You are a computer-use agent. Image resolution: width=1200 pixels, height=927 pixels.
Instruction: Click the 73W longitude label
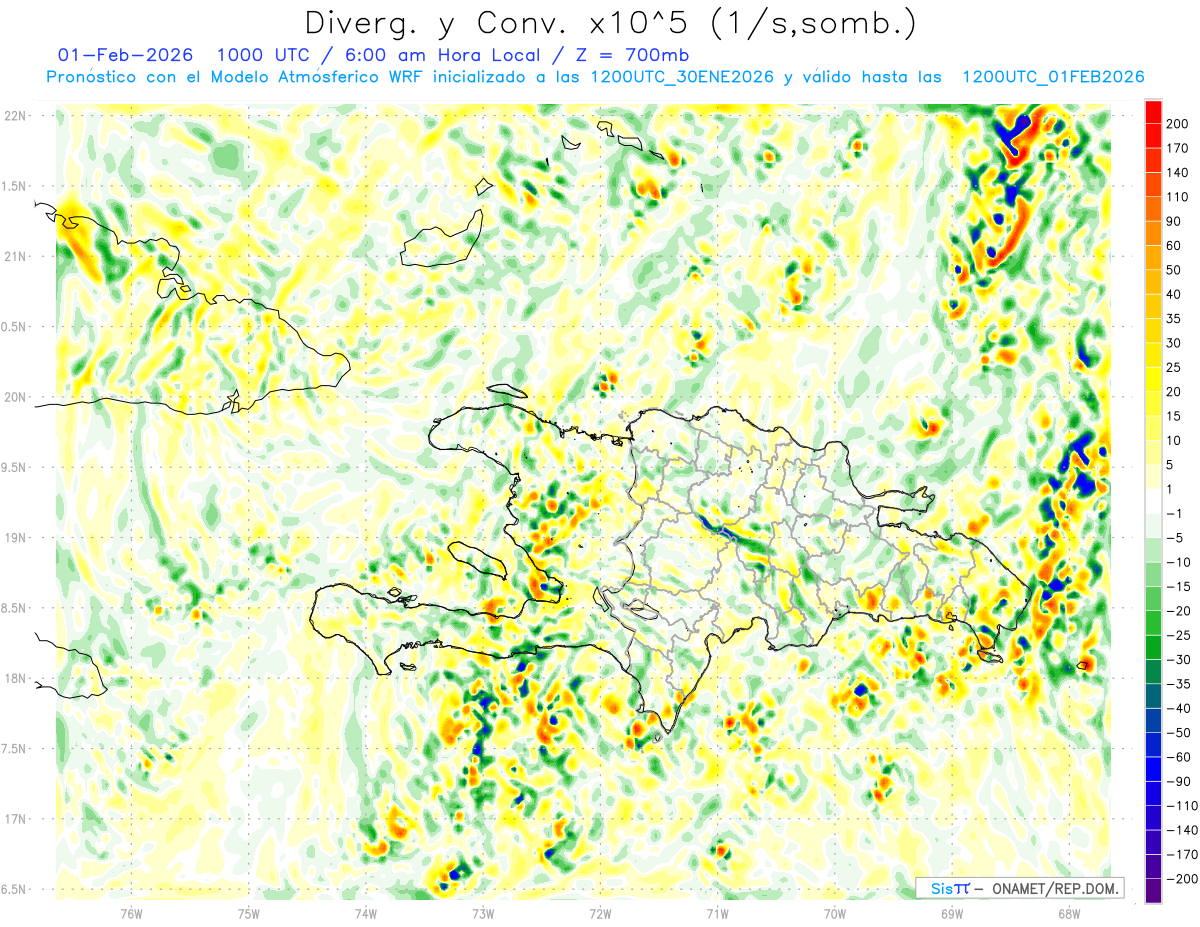[x=483, y=914]
